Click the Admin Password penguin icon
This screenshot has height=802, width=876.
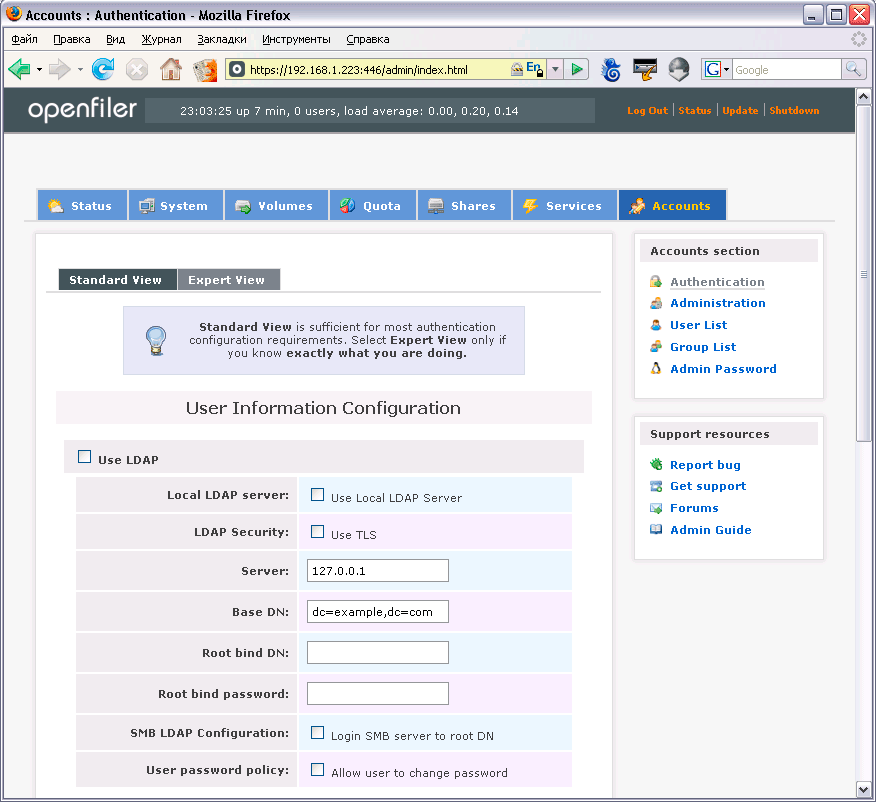tap(656, 369)
